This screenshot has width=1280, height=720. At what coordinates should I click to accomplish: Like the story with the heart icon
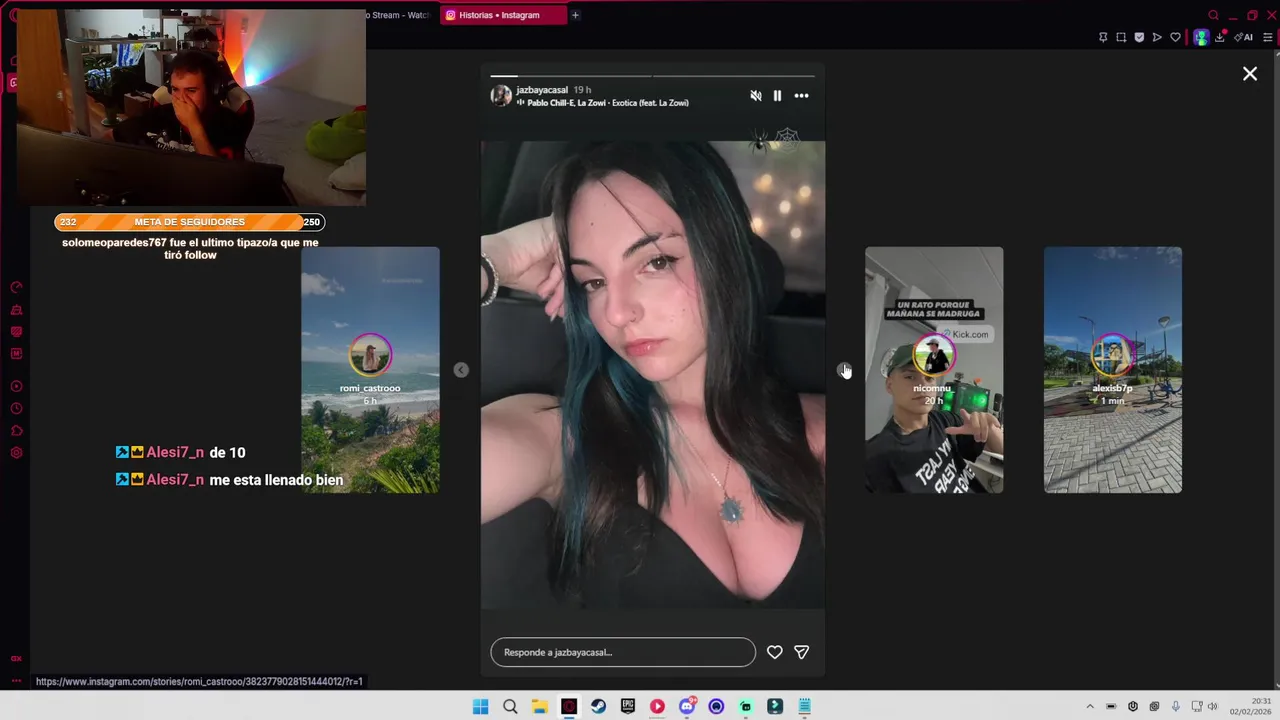tap(774, 652)
